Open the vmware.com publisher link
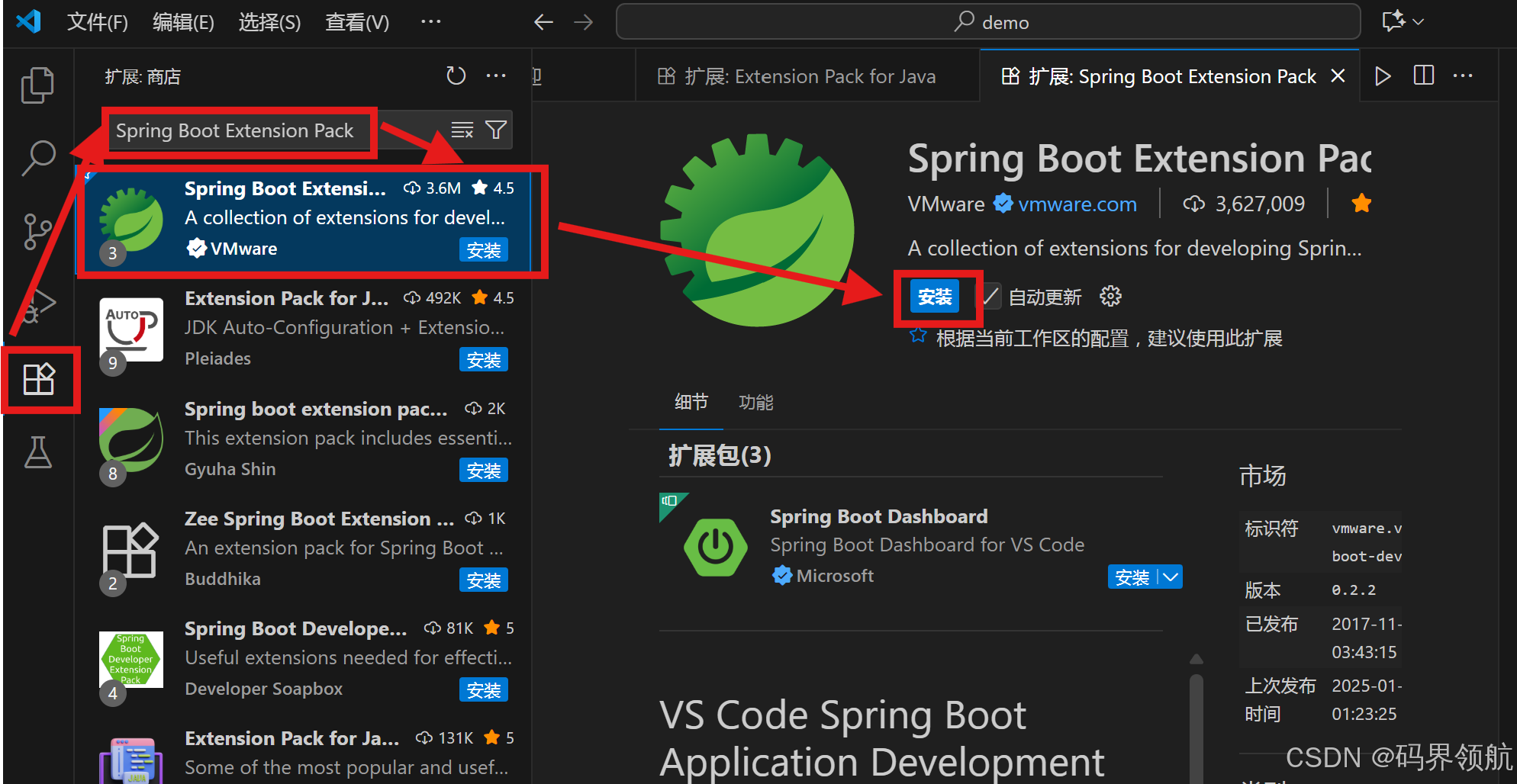This screenshot has width=1517, height=784. click(x=1077, y=204)
